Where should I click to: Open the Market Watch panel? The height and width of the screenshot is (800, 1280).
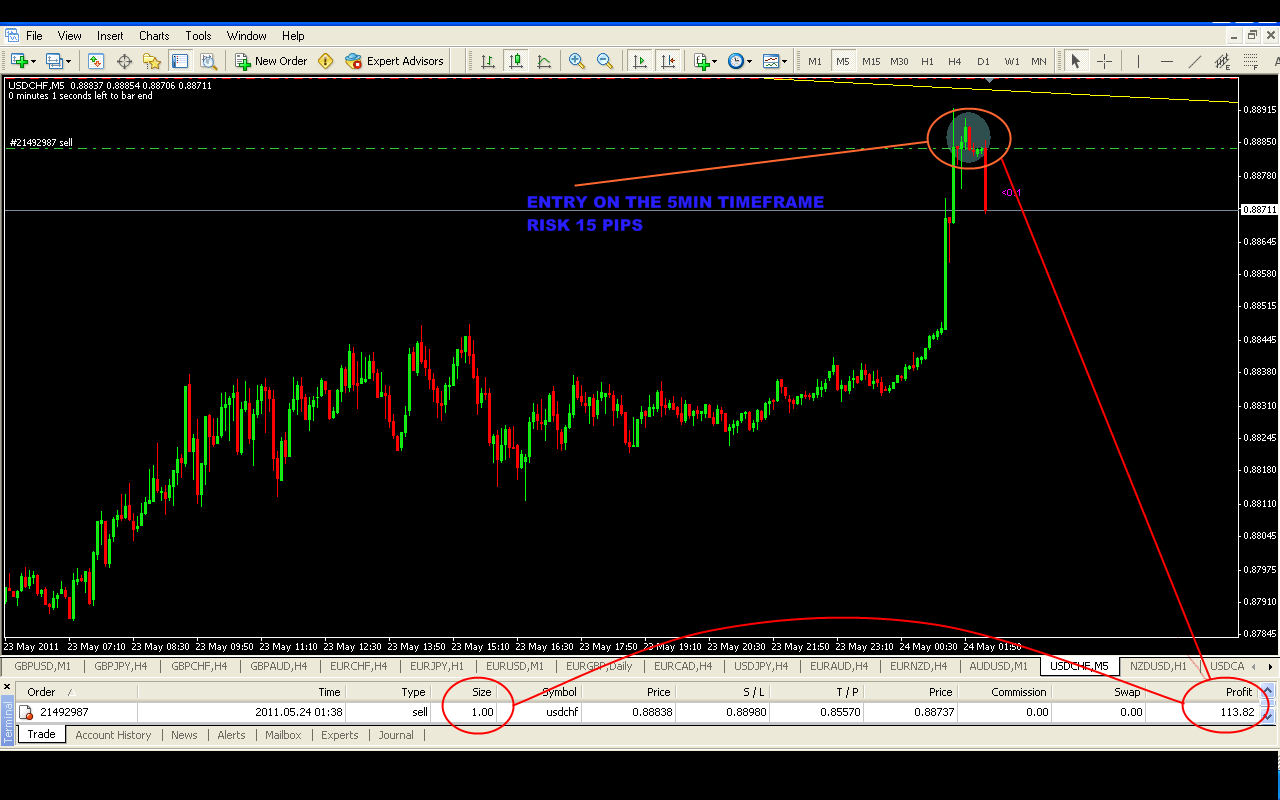point(97,61)
